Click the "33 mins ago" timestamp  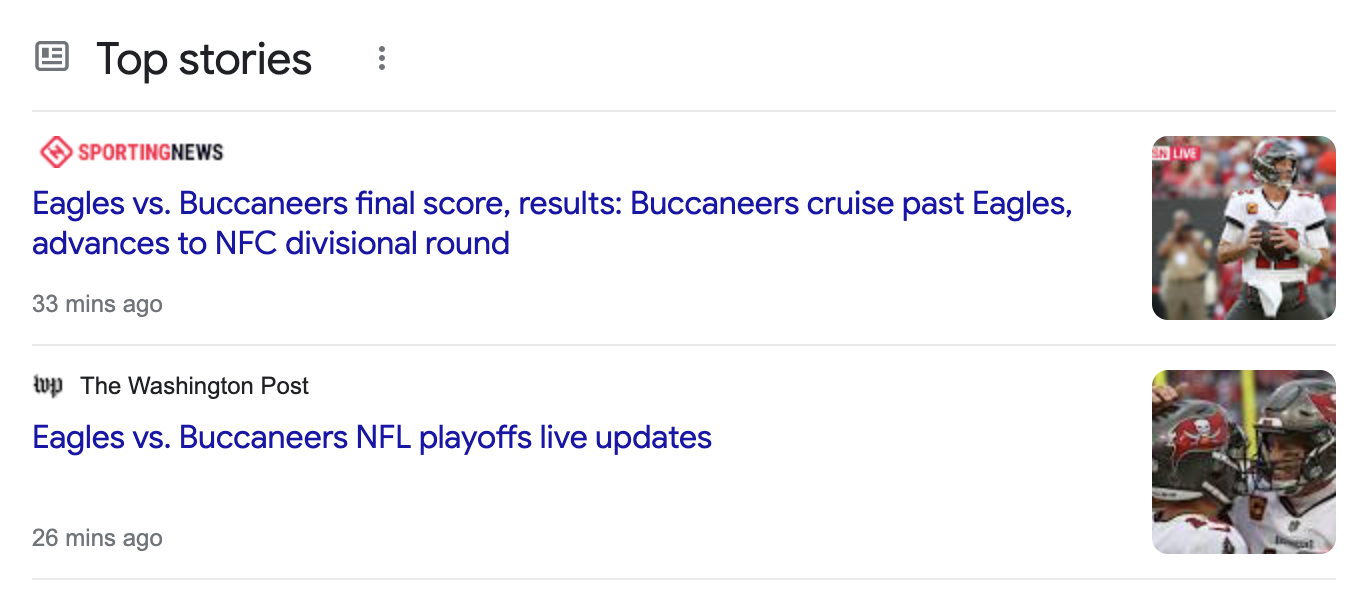97,304
